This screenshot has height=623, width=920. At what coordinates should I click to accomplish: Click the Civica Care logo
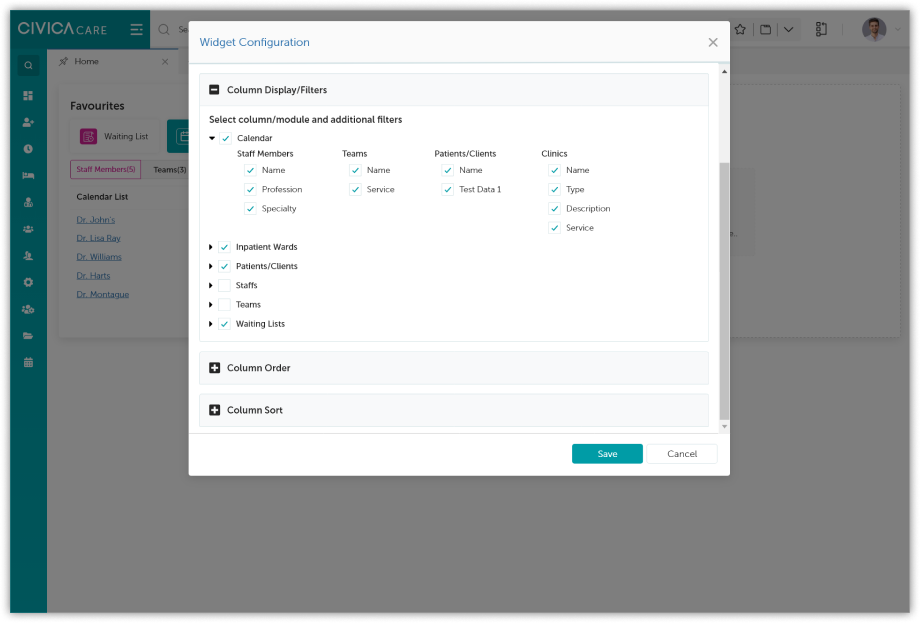(62, 29)
